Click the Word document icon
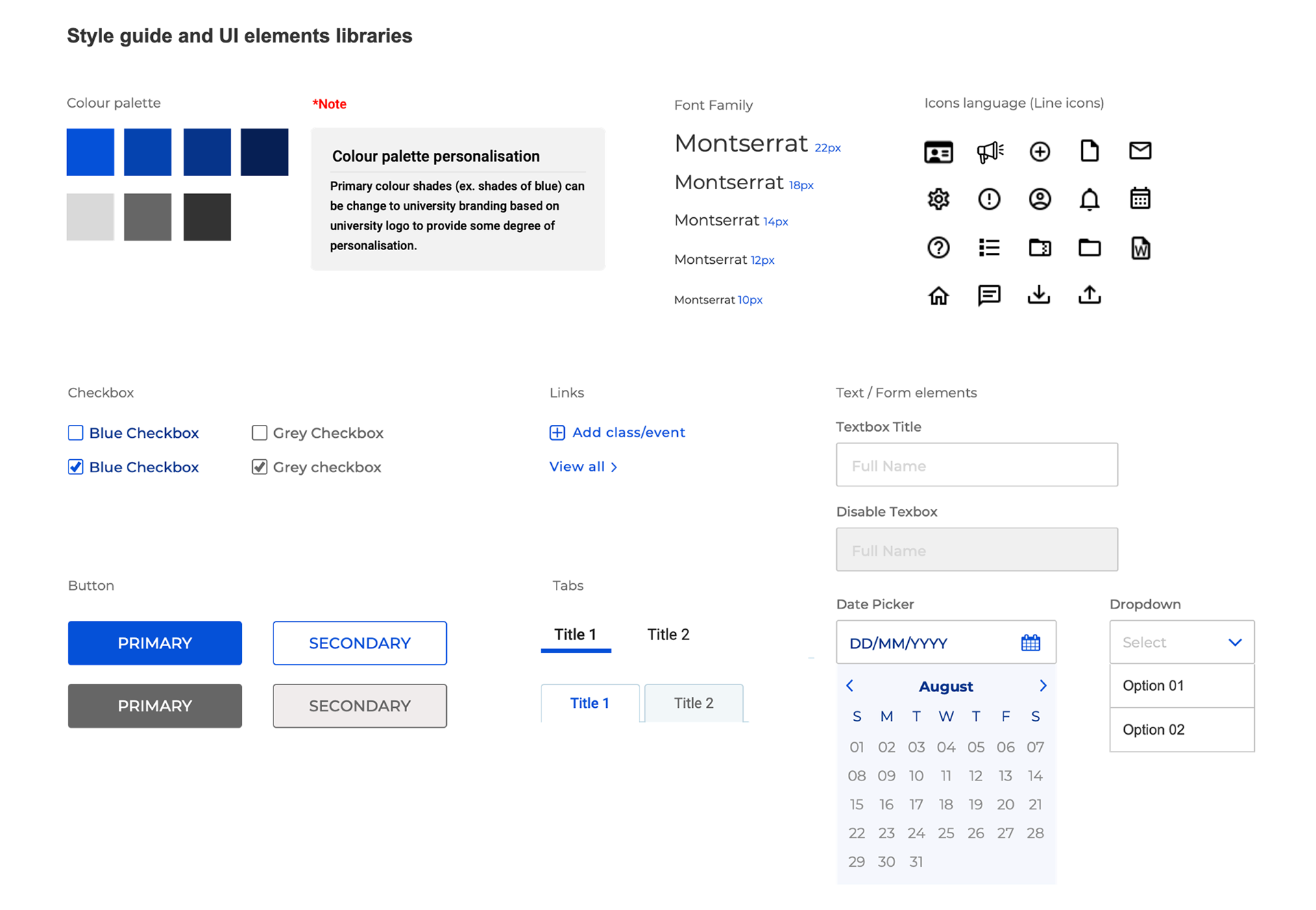Screen dimensions: 1316x910 [x=1140, y=248]
